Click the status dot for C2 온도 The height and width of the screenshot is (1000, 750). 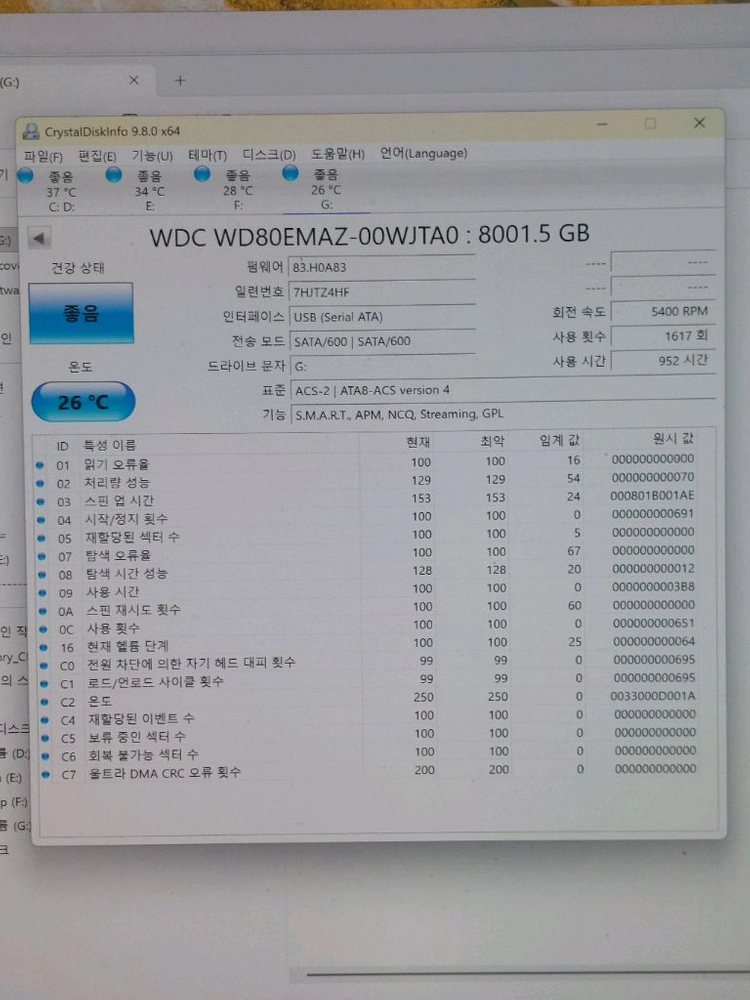pos(45,702)
